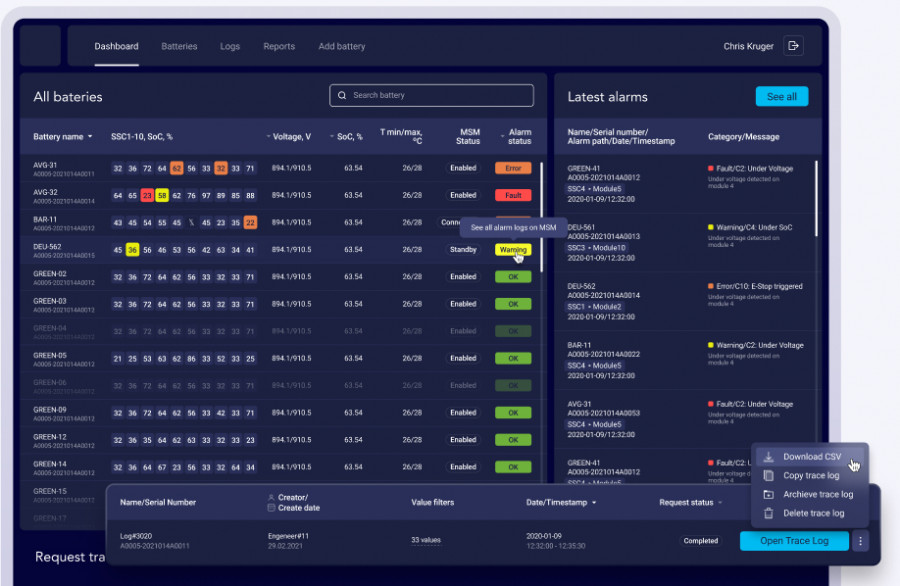The image size is (900, 586).
Task: Sort by Battery name dropdown arrow
Action: tap(90, 137)
